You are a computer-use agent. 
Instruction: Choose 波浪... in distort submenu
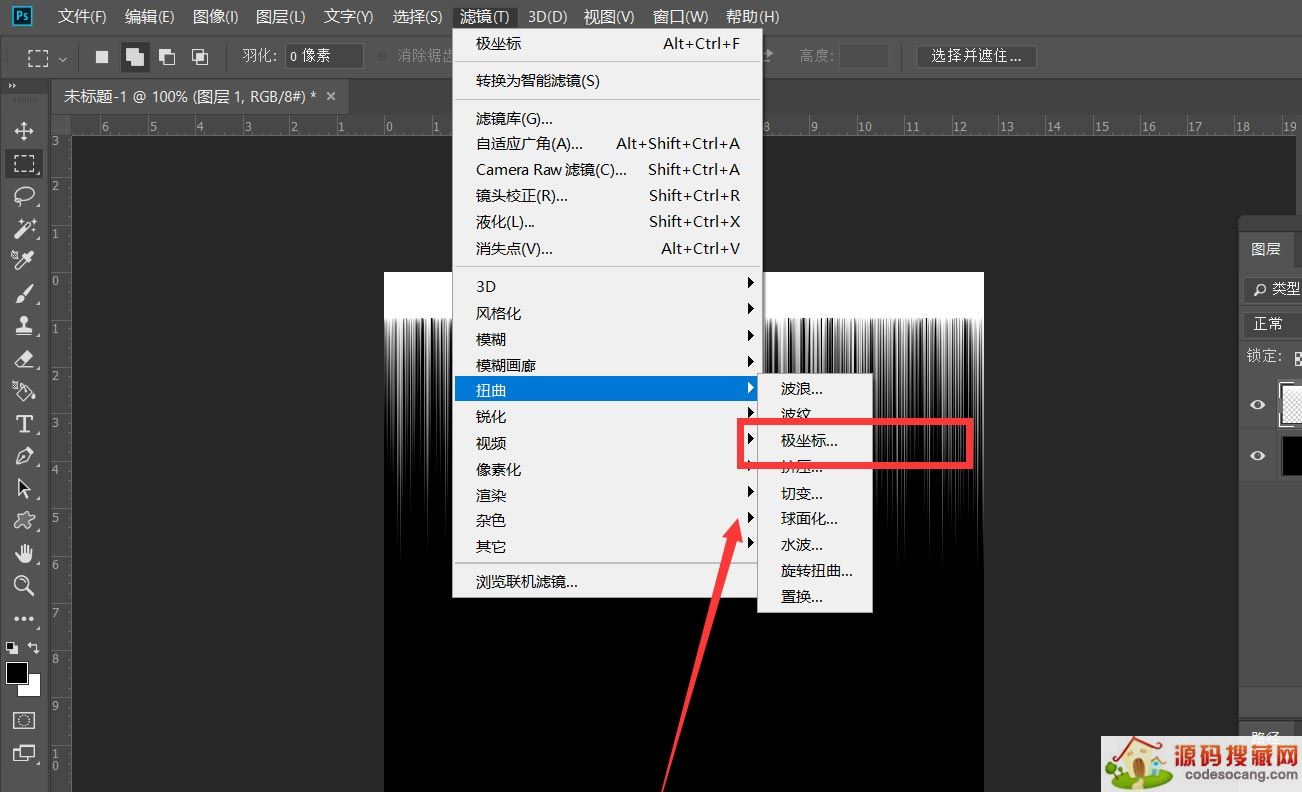(815, 388)
